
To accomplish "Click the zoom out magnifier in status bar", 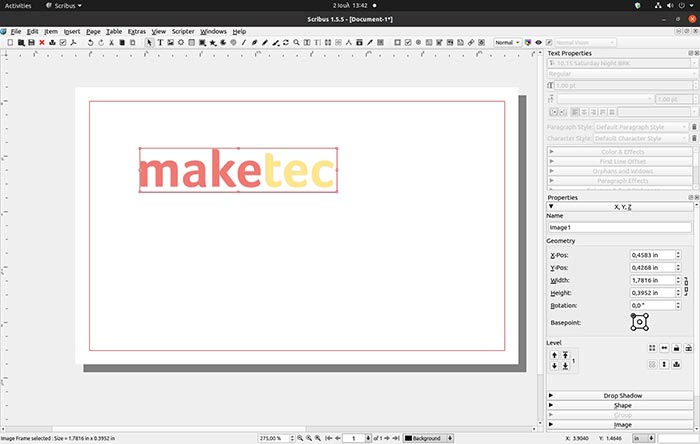I will coord(300,438).
